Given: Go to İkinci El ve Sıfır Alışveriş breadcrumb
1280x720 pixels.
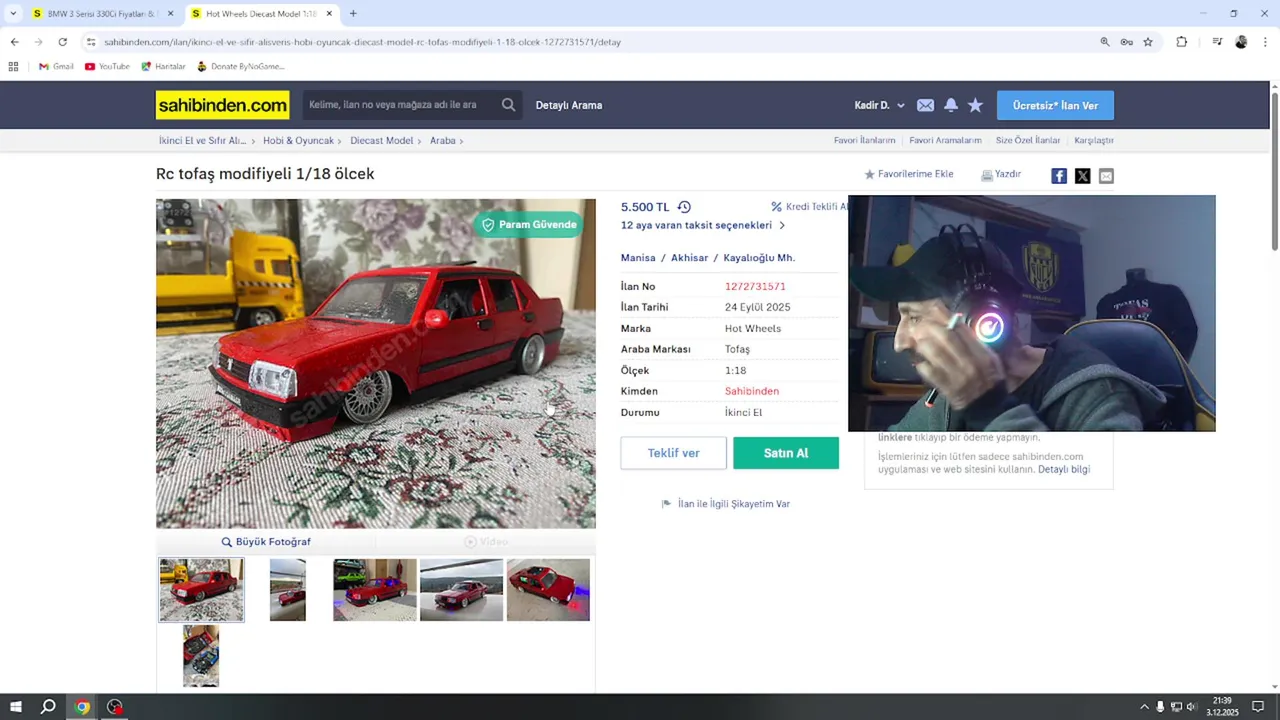Looking at the screenshot, I should tap(202, 141).
